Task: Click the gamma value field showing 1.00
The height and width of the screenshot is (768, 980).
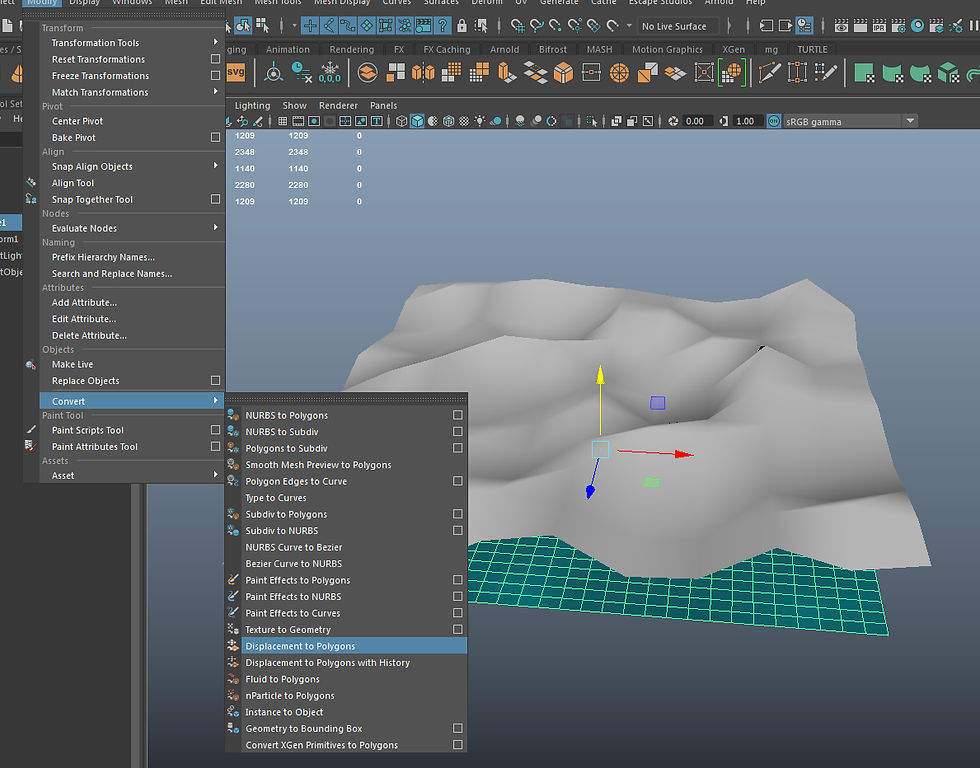Action: pos(746,121)
